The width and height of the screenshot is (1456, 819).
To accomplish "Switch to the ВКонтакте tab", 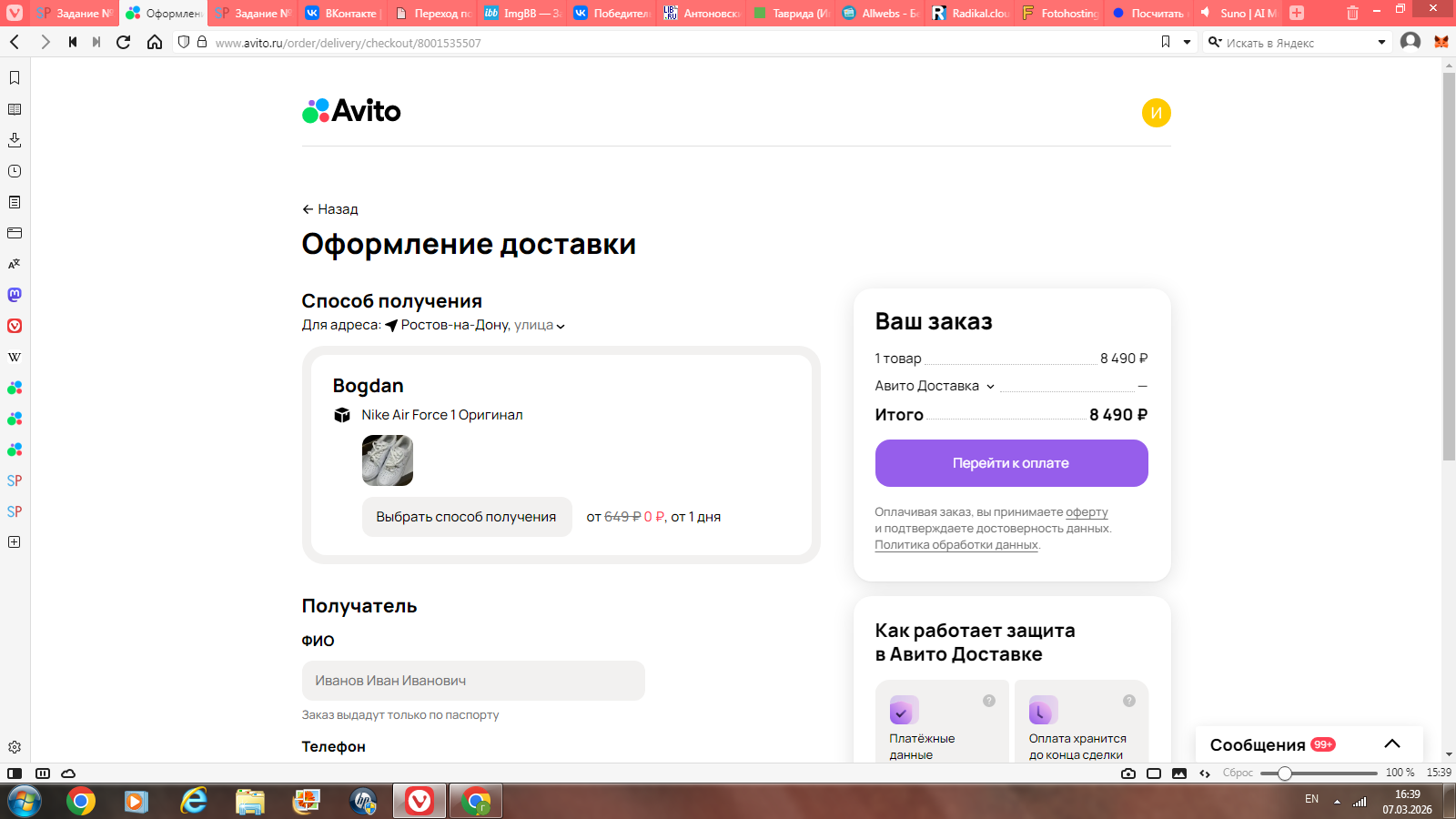I will coord(342,13).
